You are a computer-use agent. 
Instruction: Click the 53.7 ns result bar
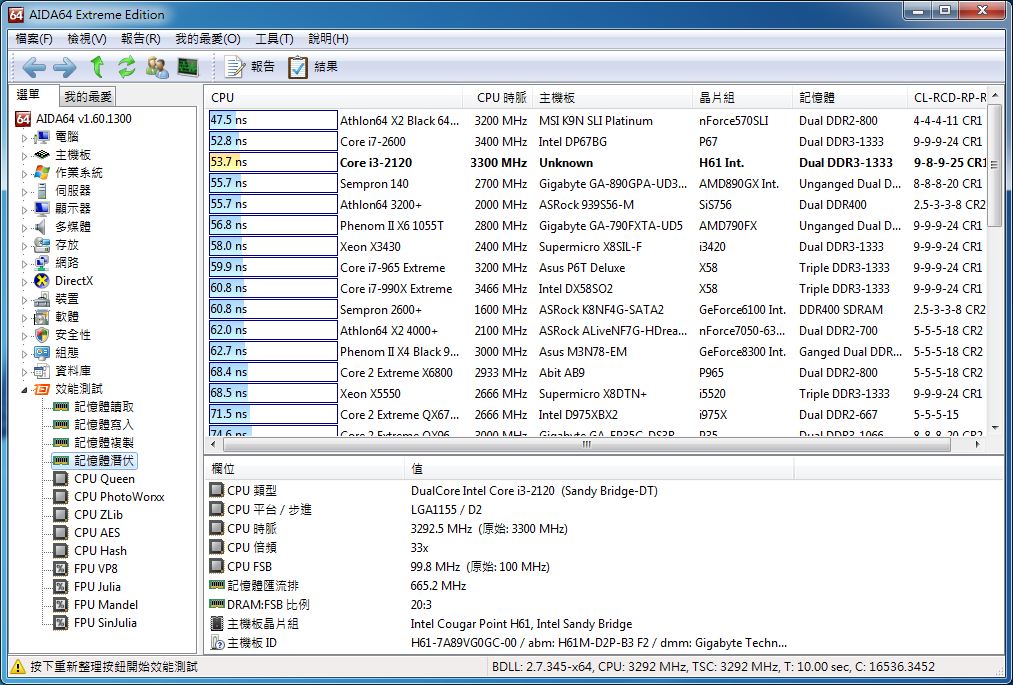273,162
